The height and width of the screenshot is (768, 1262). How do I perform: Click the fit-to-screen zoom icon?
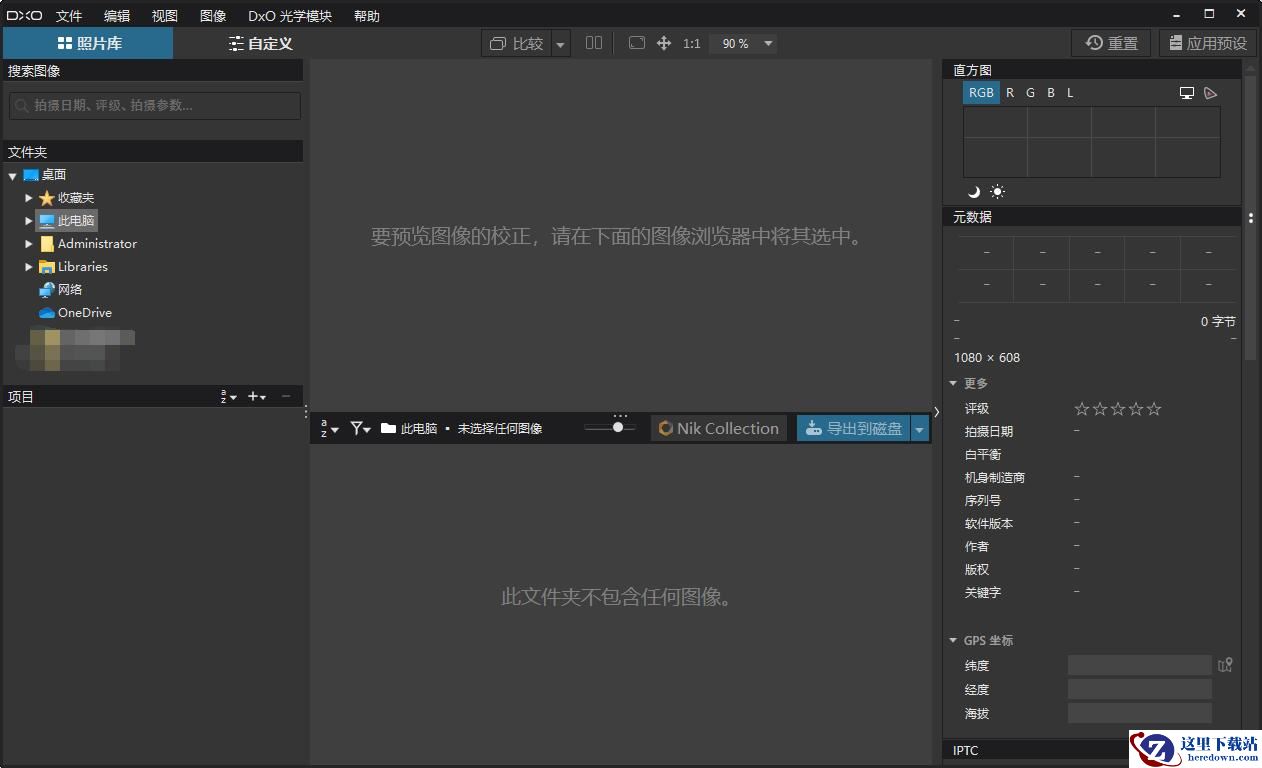(x=636, y=43)
